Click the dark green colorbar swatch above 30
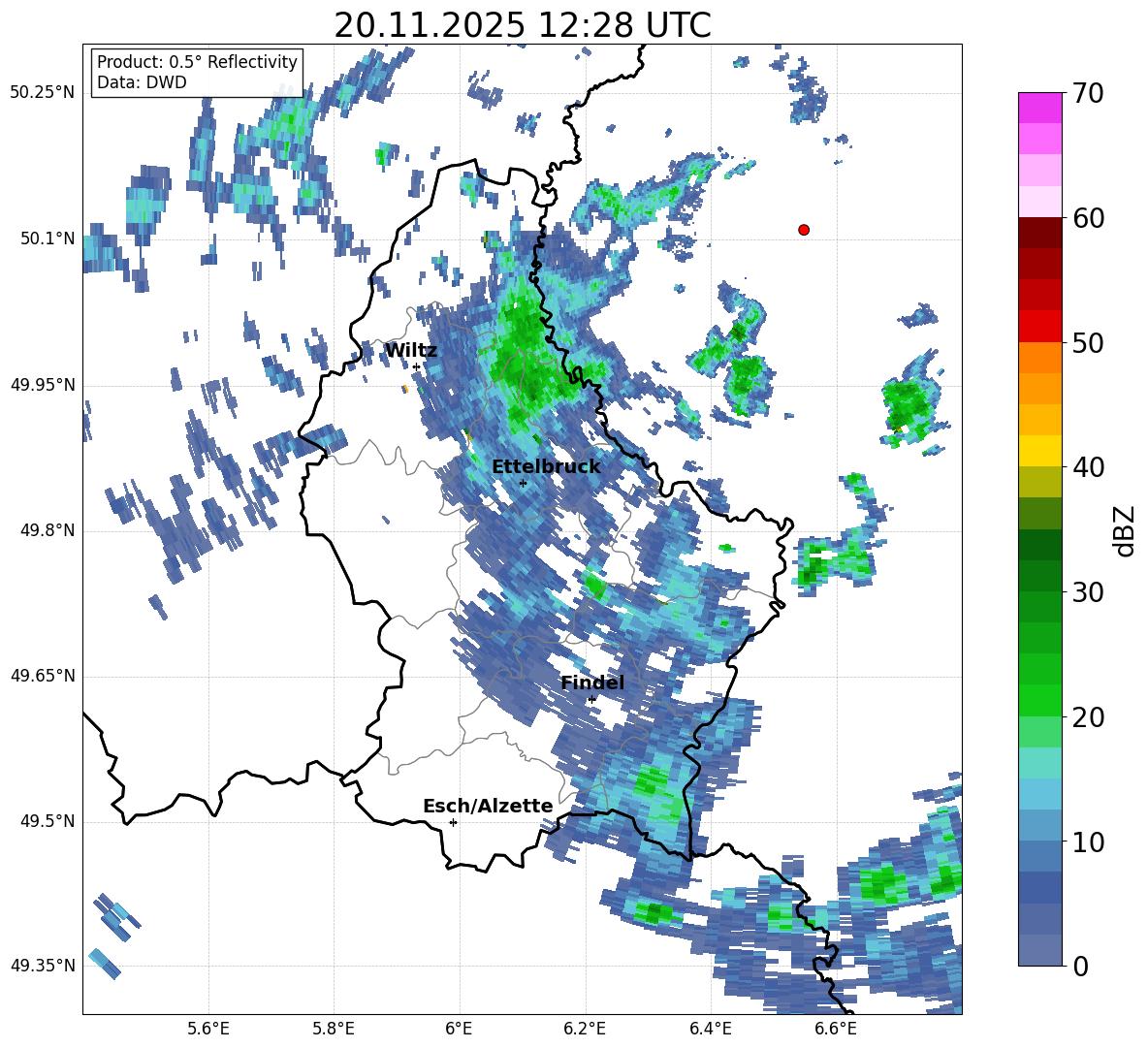Screen dimensions: 1148x1048 pos(1039,575)
